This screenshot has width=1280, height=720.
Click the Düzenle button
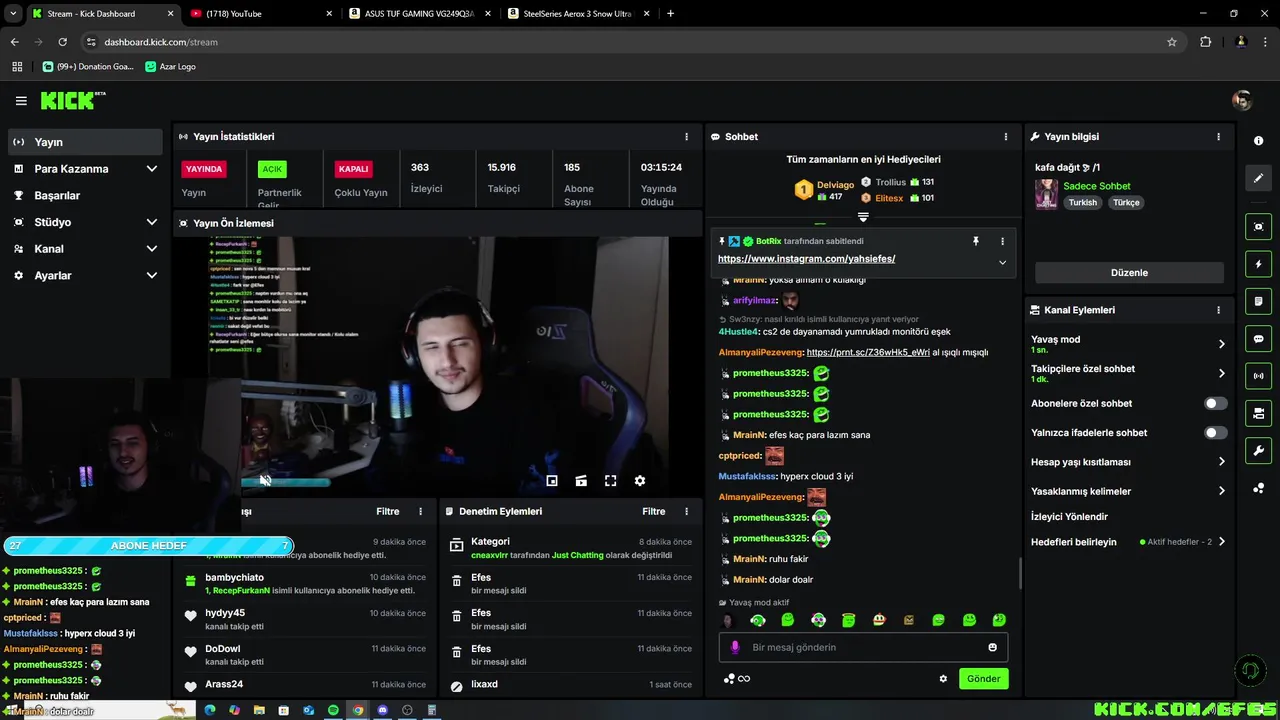pyautogui.click(x=1129, y=272)
